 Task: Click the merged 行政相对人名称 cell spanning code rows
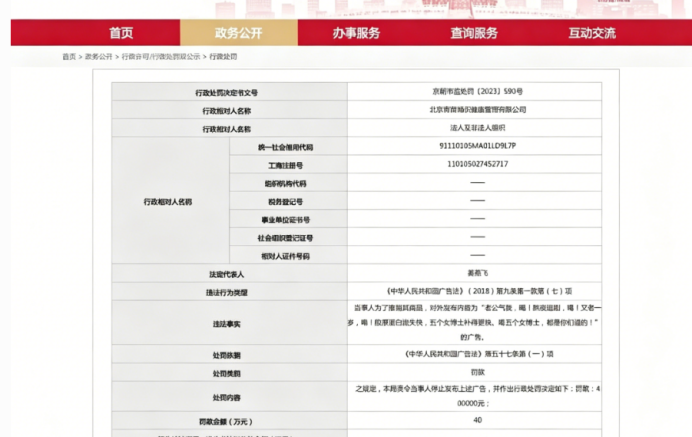[x=170, y=201]
